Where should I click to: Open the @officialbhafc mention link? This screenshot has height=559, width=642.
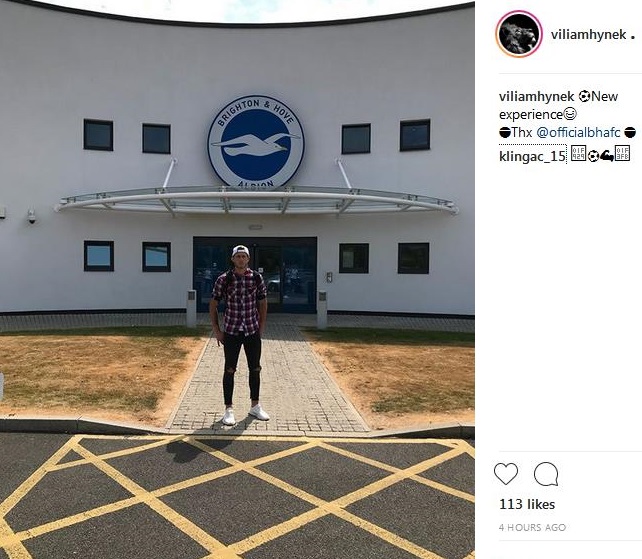click(x=578, y=132)
